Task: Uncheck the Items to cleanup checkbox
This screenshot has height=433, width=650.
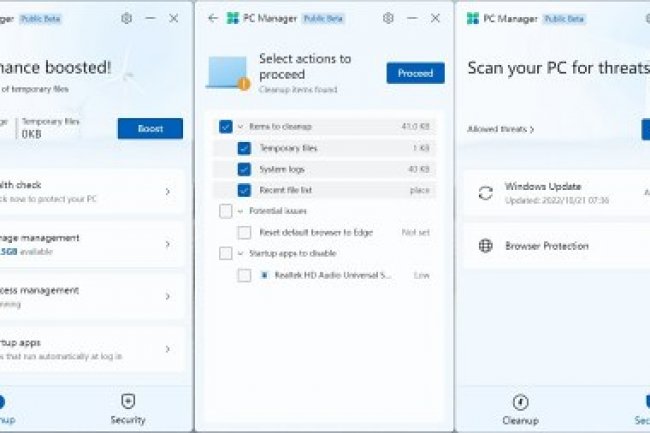Action: [x=226, y=127]
